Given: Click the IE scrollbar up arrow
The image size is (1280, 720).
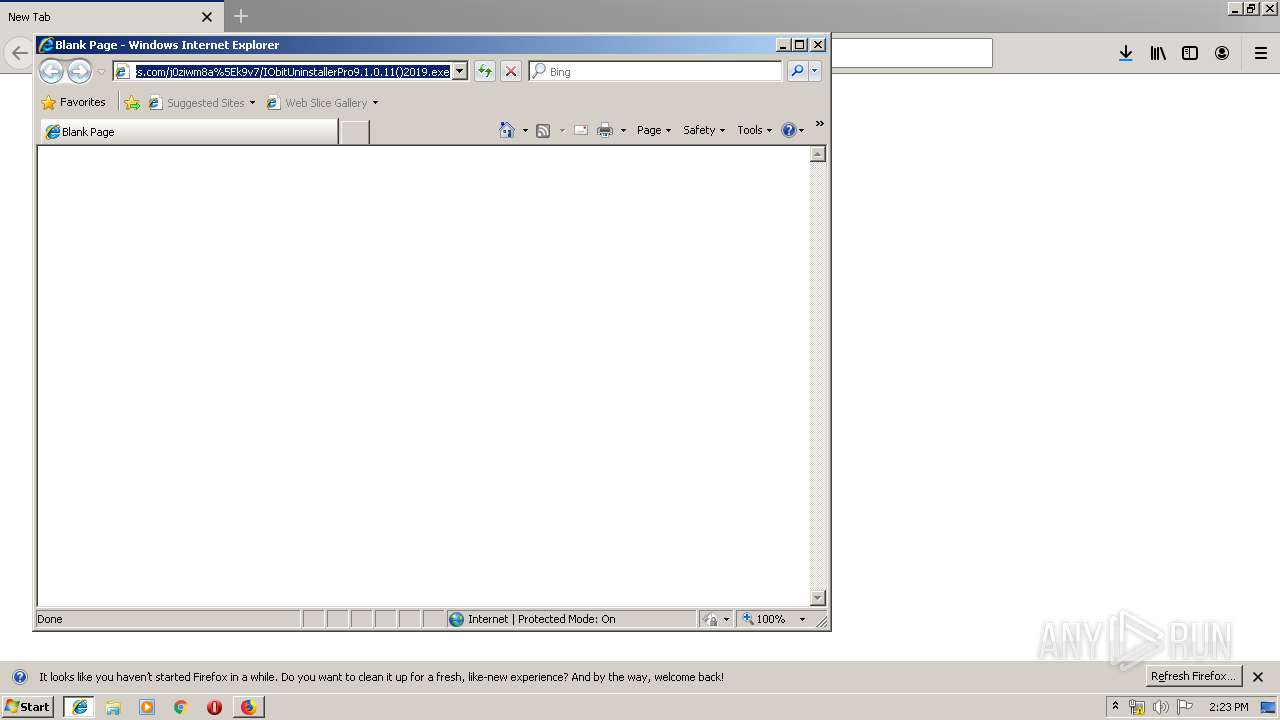Looking at the screenshot, I should (818, 154).
